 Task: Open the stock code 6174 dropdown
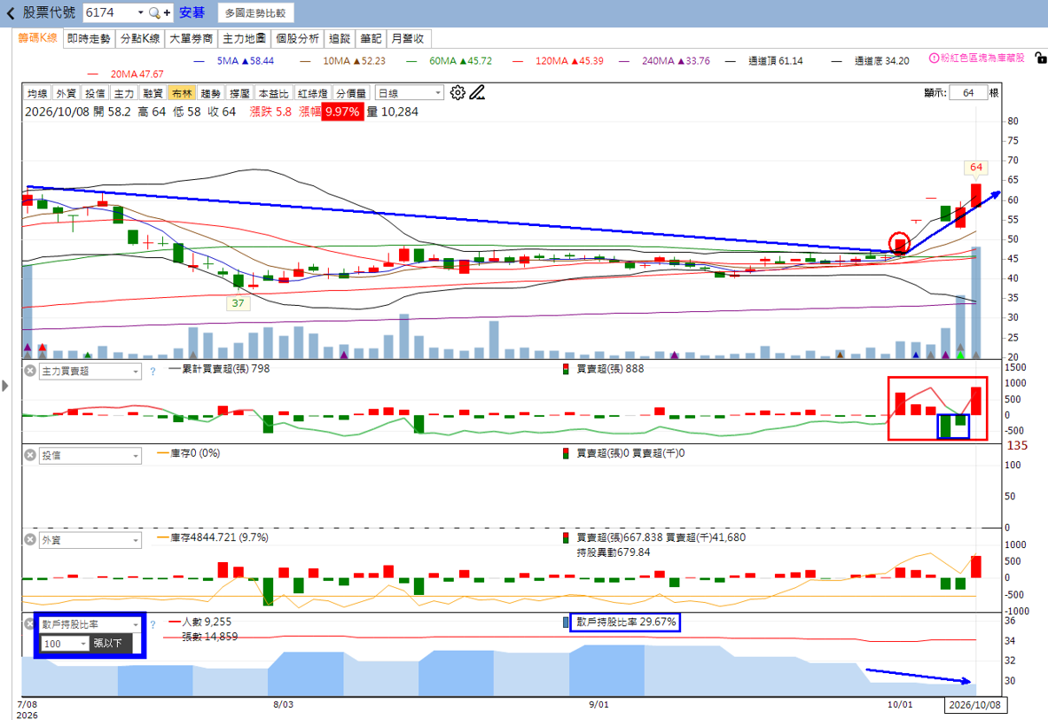tap(140, 13)
